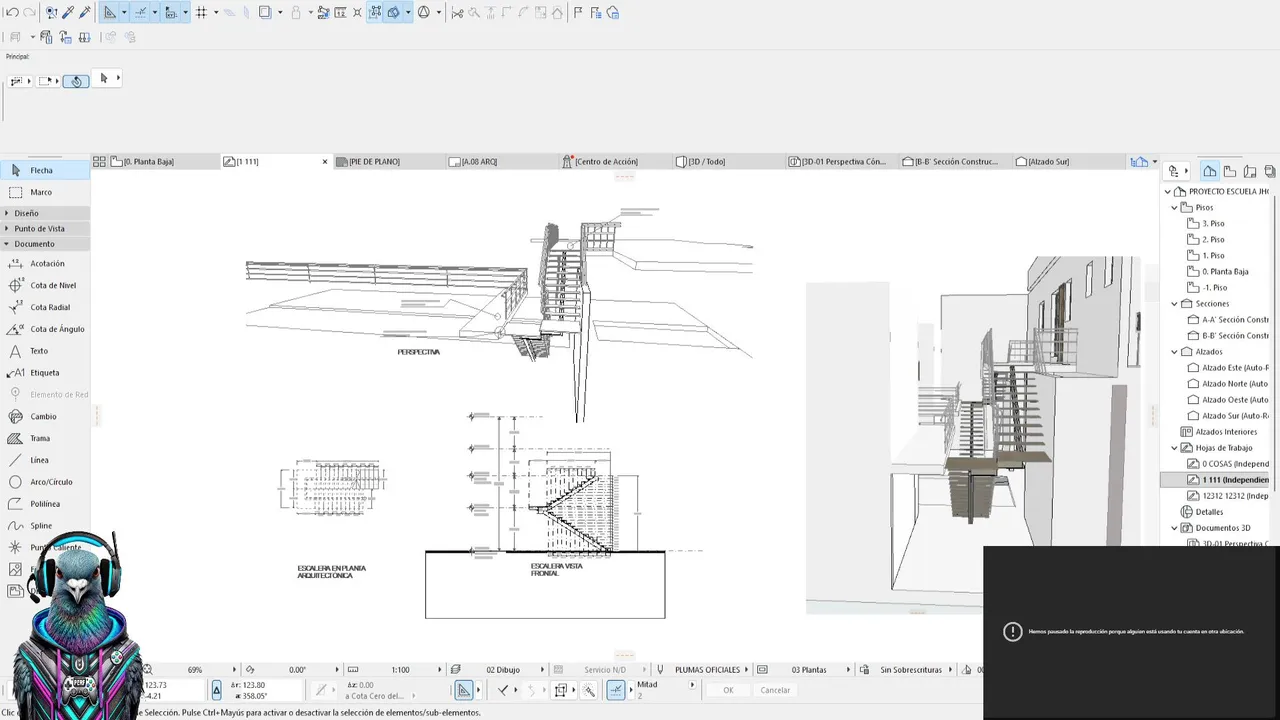The width and height of the screenshot is (1280, 720).
Task: Pick the Cota de Ángulo tool
Action: [45, 329]
